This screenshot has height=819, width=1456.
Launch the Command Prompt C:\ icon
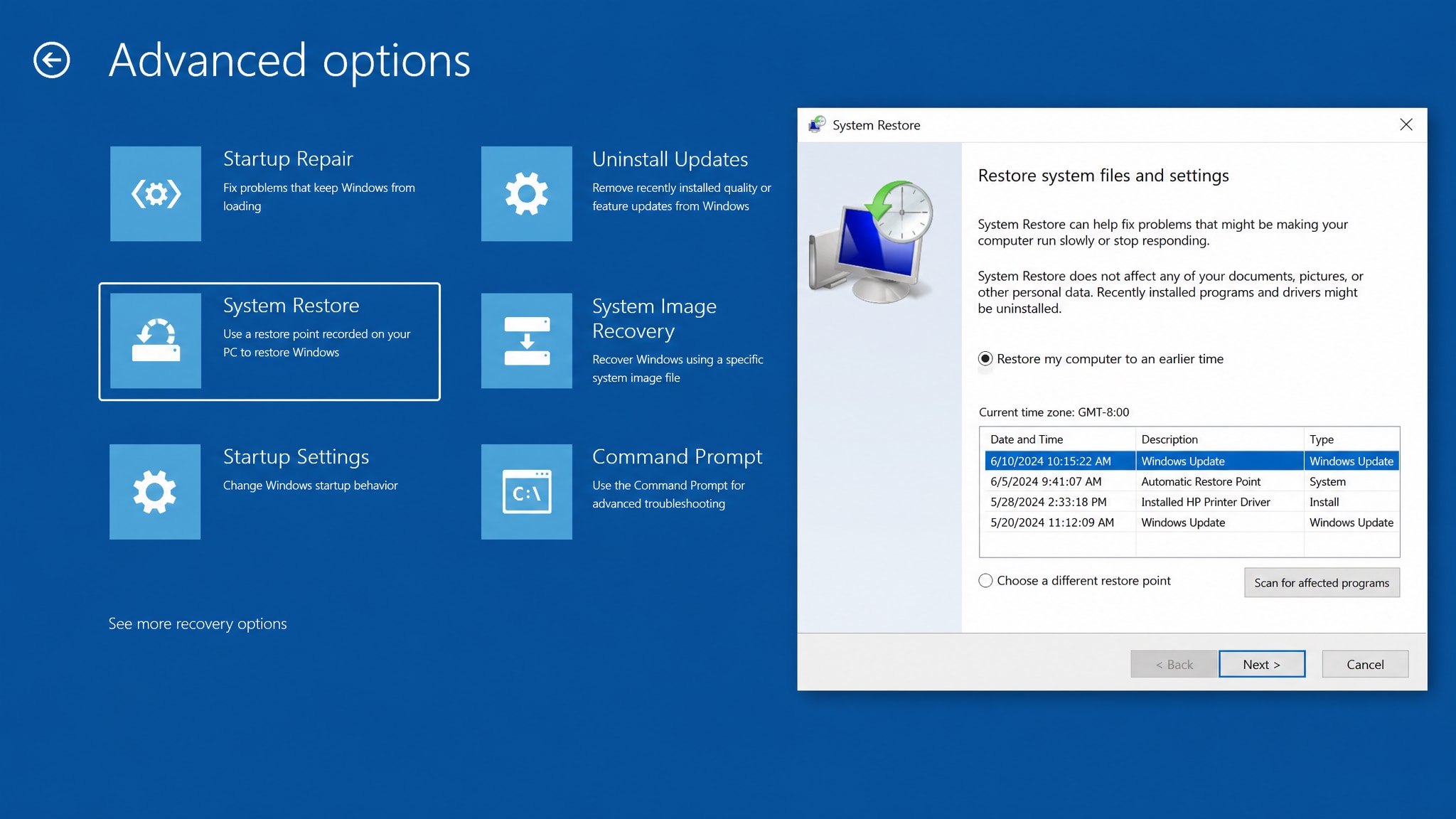tap(526, 492)
